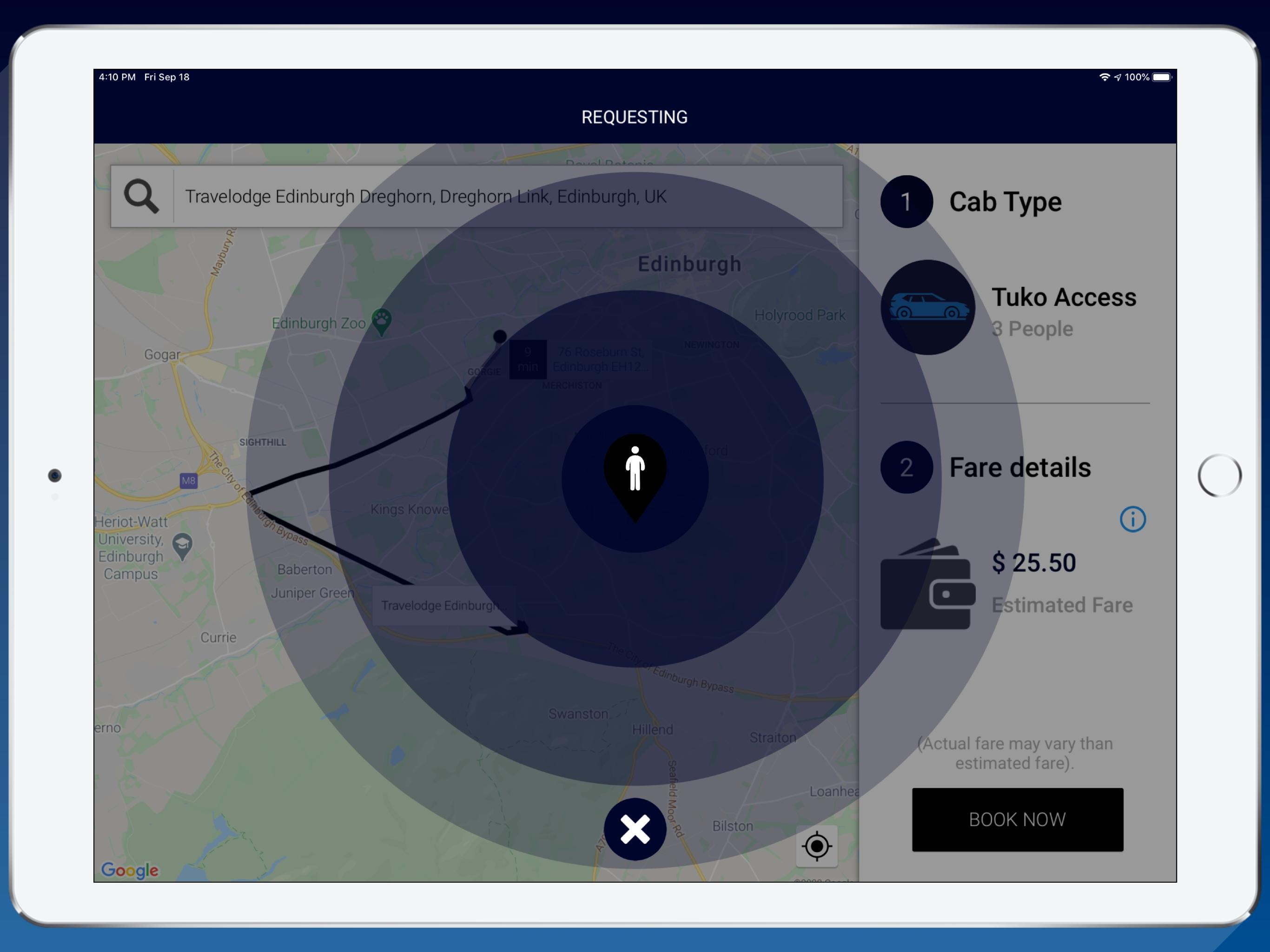
Task: Tap the REQUESTING title bar text
Action: 635,117
